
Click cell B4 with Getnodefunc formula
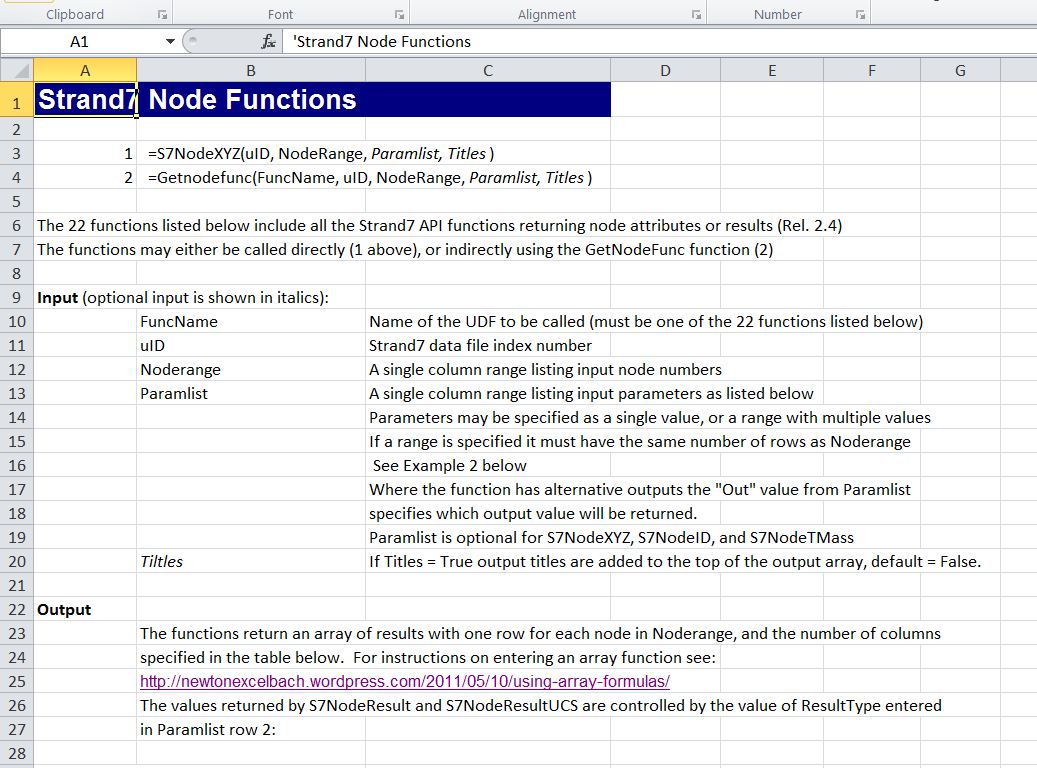tap(250, 178)
